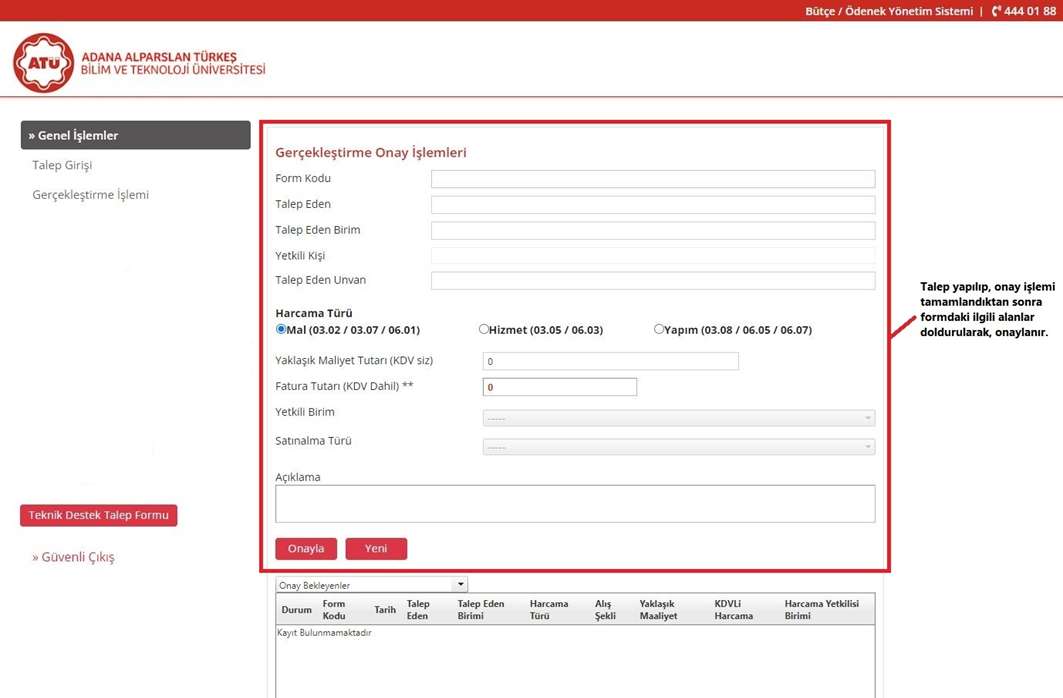1063x698 pixels.
Task: Select the Hizmet (03.05 / 06.03) radio button
Action: tap(483, 329)
